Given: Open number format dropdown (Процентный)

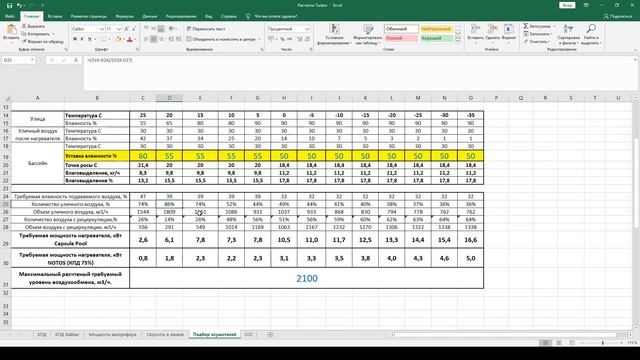Looking at the screenshot, I should pyautogui.click(x=307, y=29).
